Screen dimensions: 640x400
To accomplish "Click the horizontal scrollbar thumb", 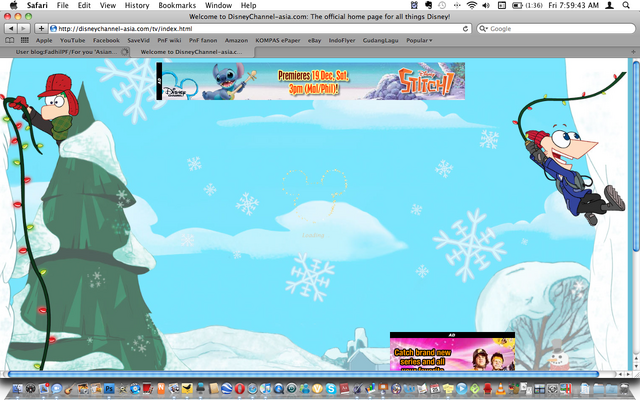I will click(x=303, y=374).
